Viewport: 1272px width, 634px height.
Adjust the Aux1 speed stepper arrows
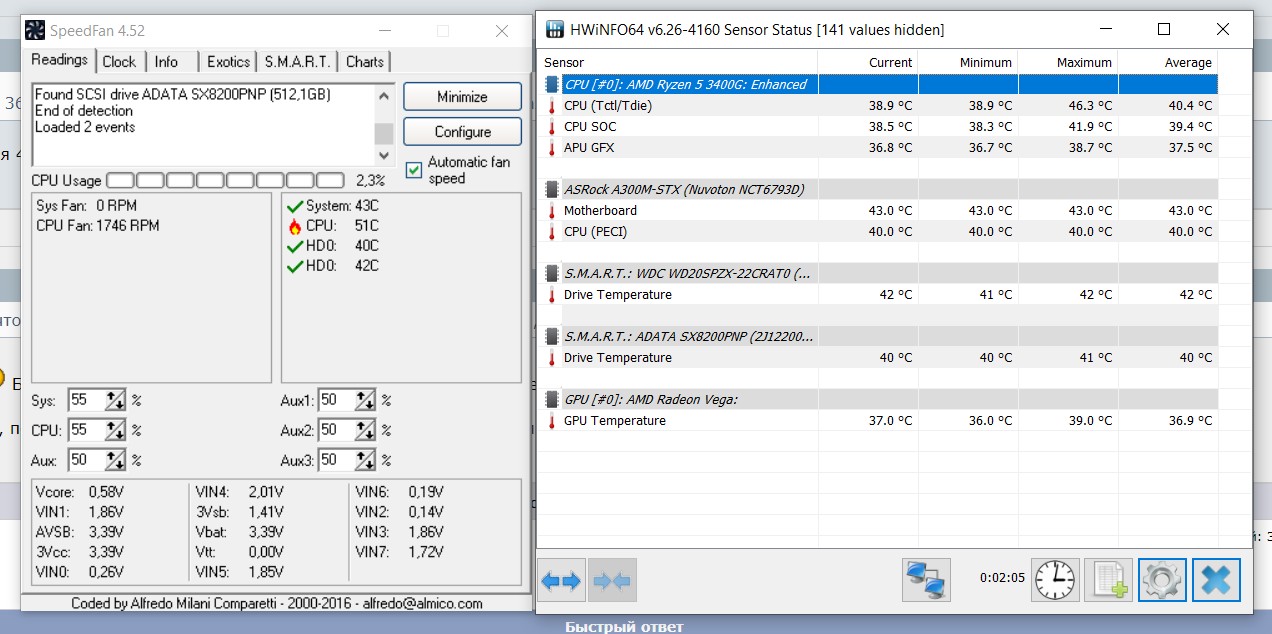click(365, 400)
